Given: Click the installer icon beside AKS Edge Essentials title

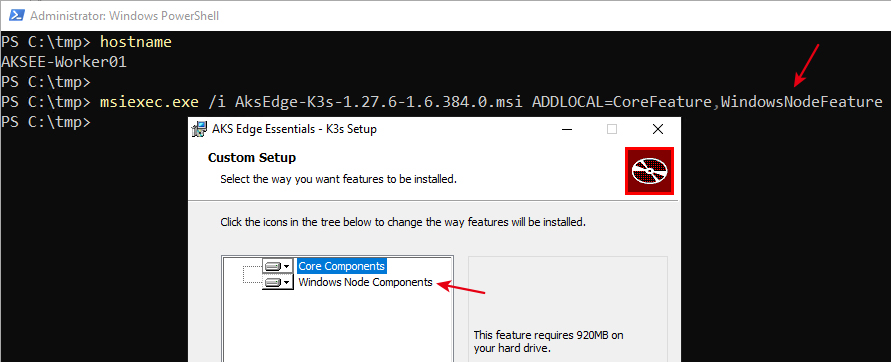Looking at the screenshot, I should tap(199, 129).
